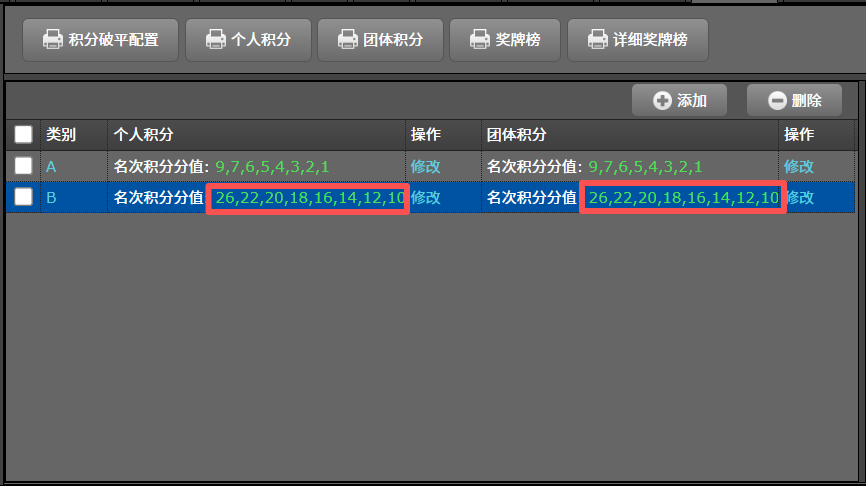The image size is (866, 486).
Task: Click the plus icon on 添加
Action: [662, 101]
